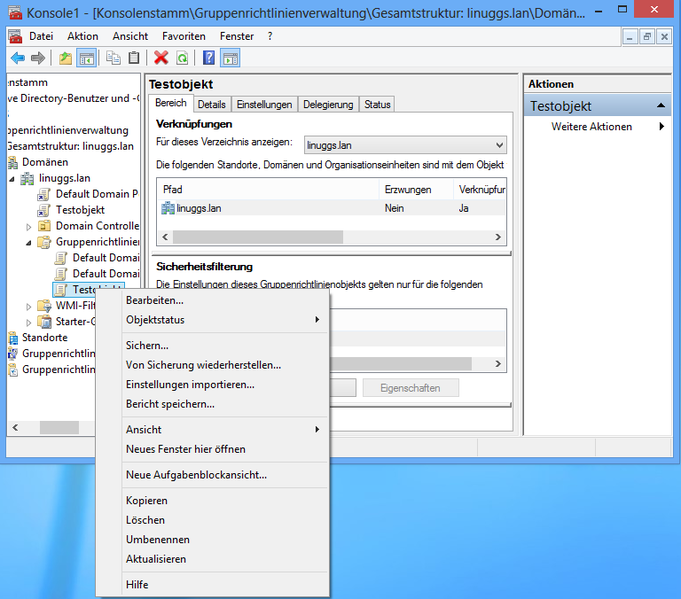Open the Delegierung tab
Screen dimensions: 681x599
[x=327, y=104]
